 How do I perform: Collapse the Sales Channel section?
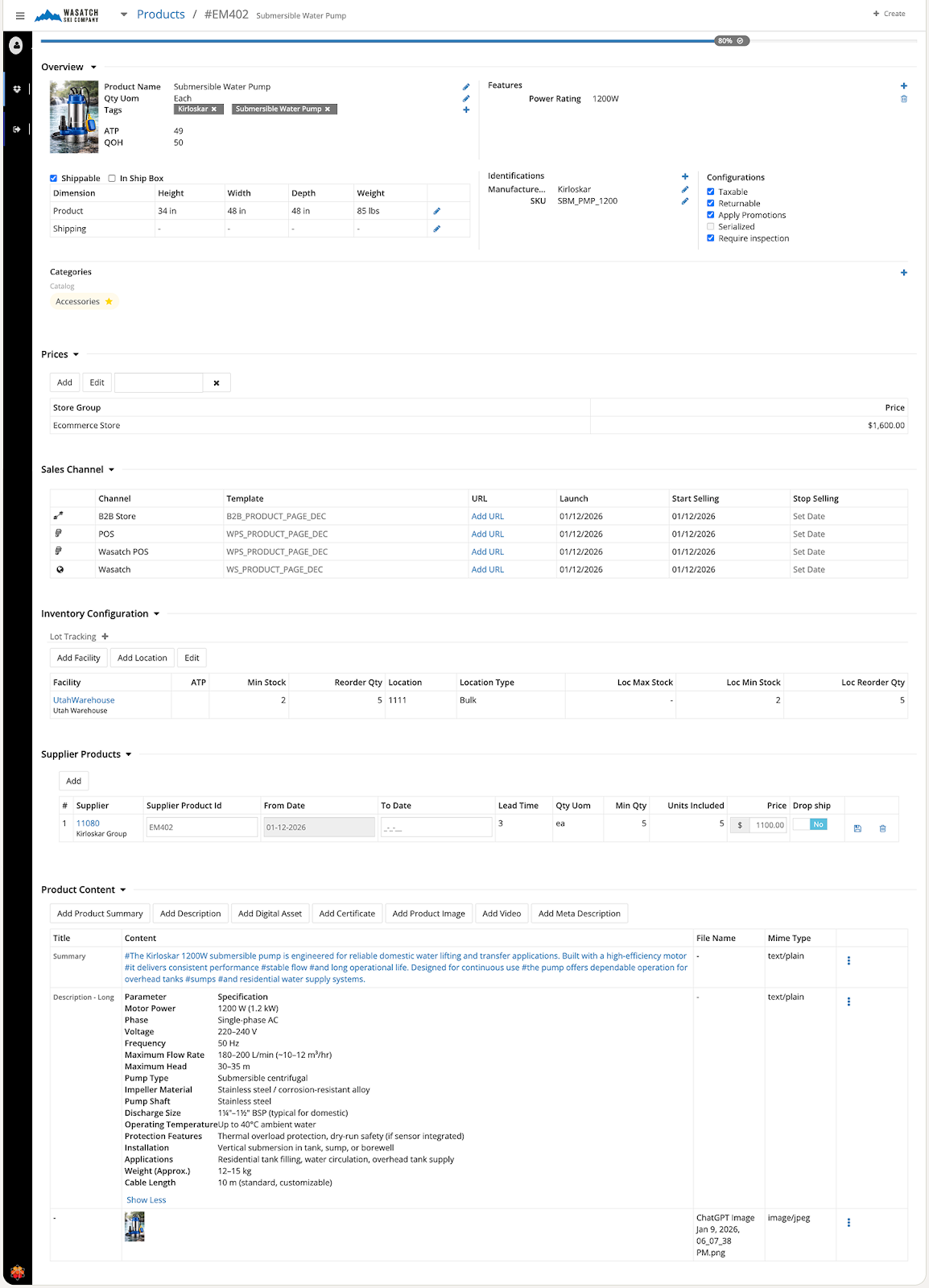[x=111, y=470]
